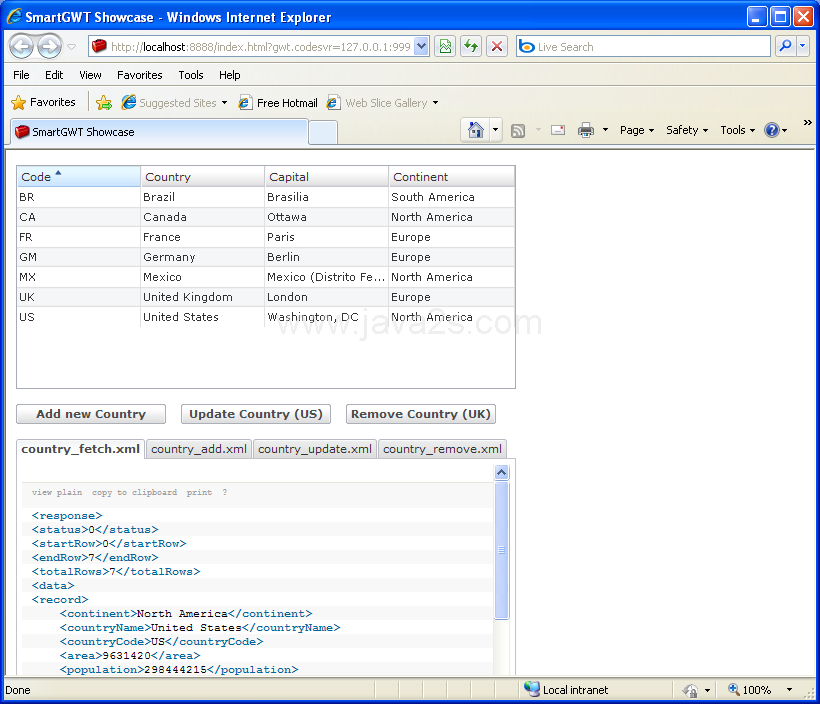
Task: Open the search provider dropdown arrow
Action: click(803, 47)
